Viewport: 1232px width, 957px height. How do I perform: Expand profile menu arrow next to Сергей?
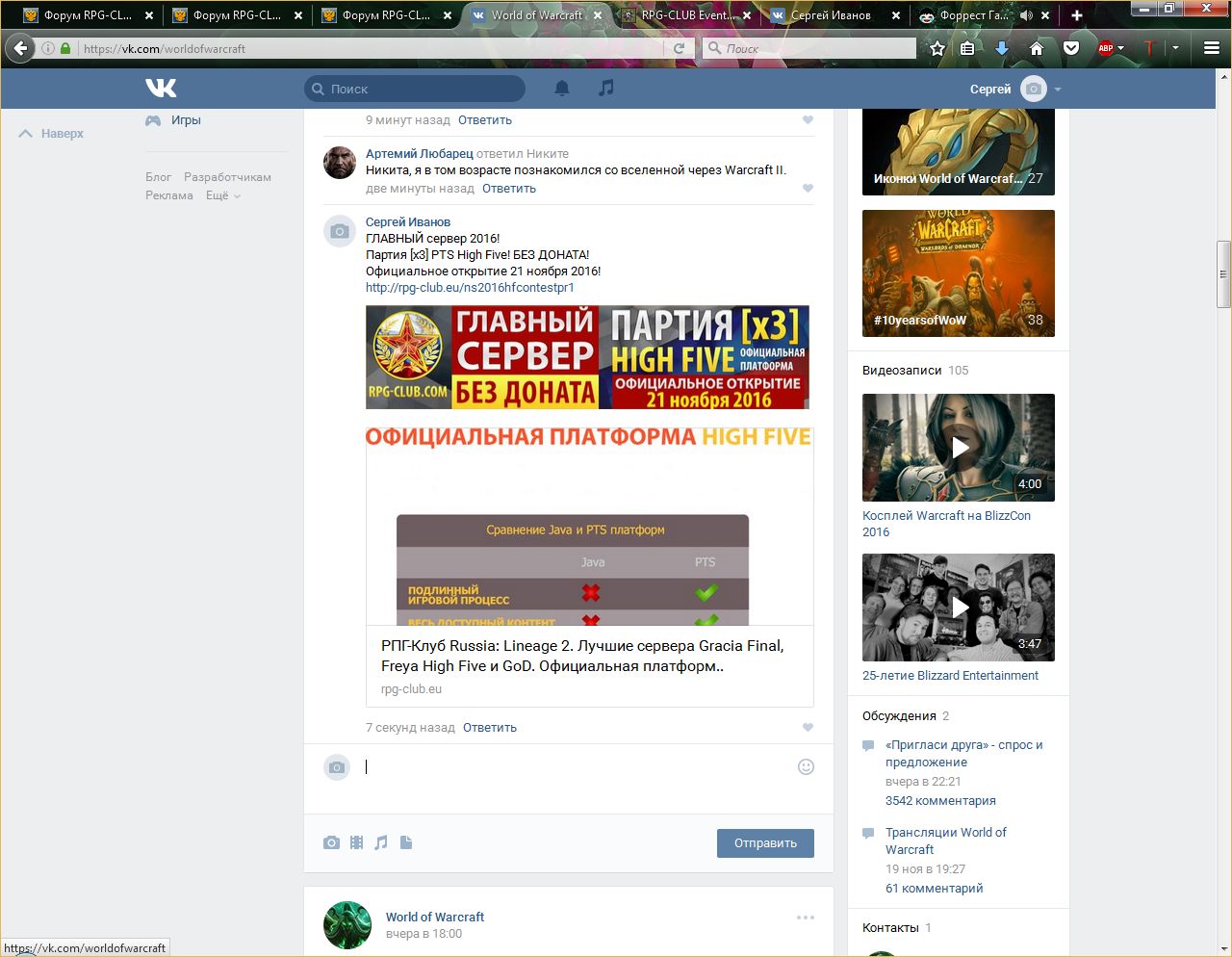point(1058,90)
